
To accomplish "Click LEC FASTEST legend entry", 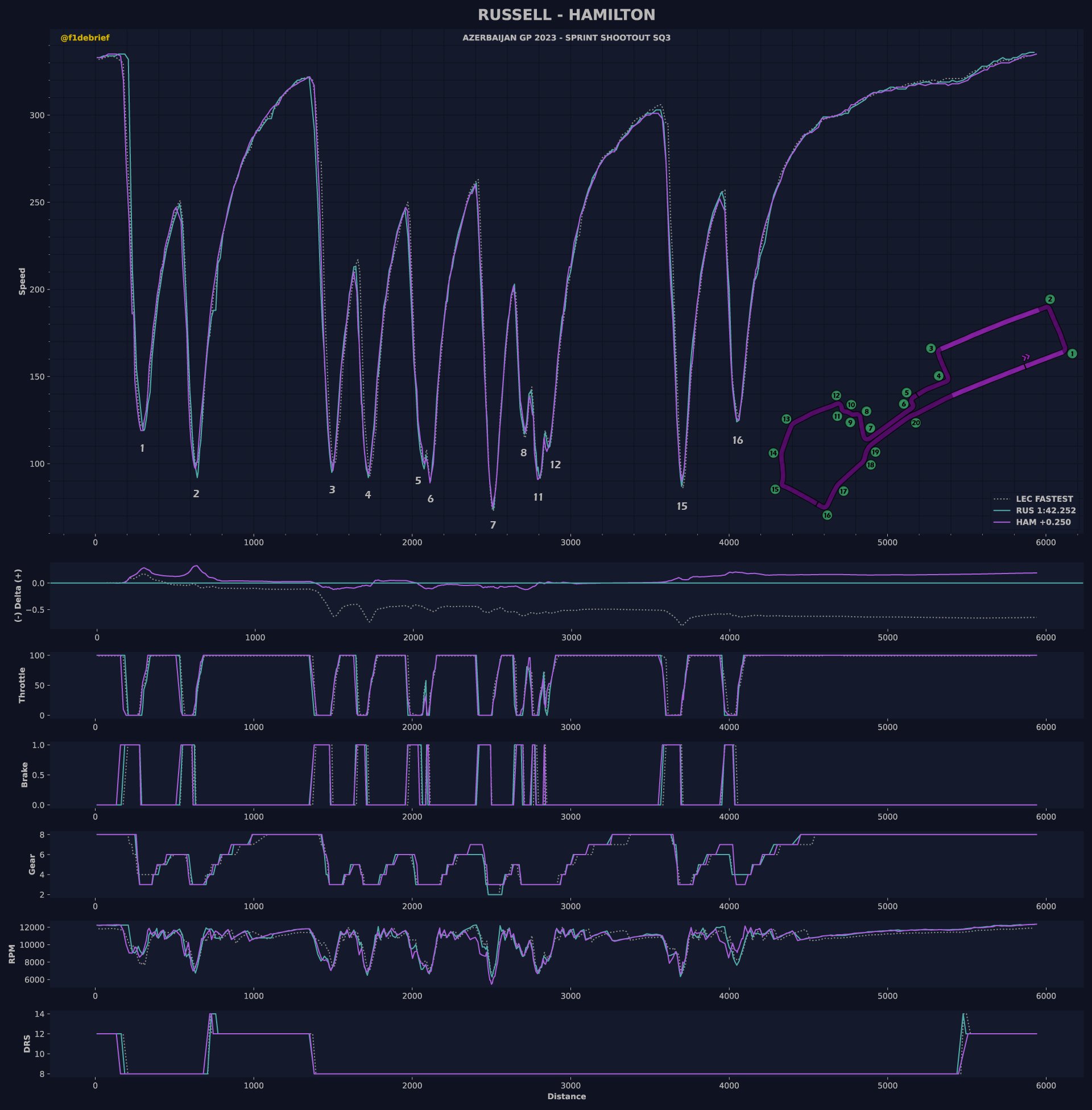I will click(1044, 499).
